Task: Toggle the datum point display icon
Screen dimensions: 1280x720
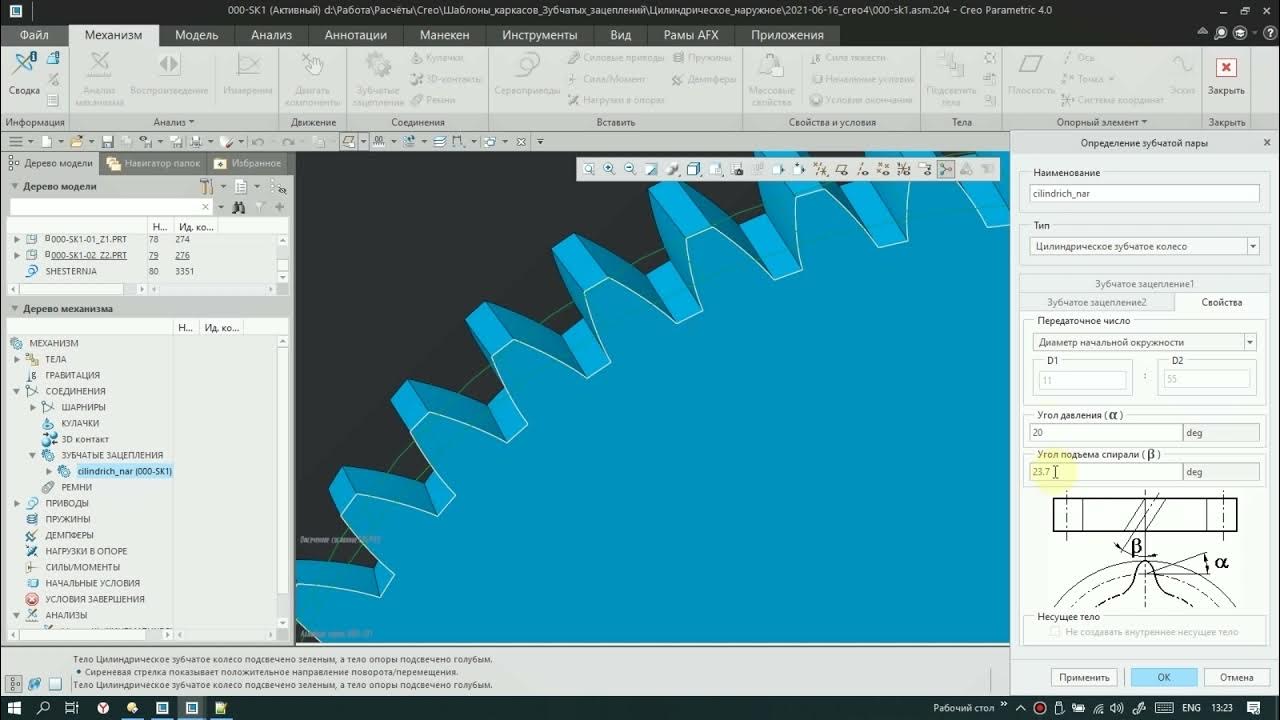Action: click(884, 169)
